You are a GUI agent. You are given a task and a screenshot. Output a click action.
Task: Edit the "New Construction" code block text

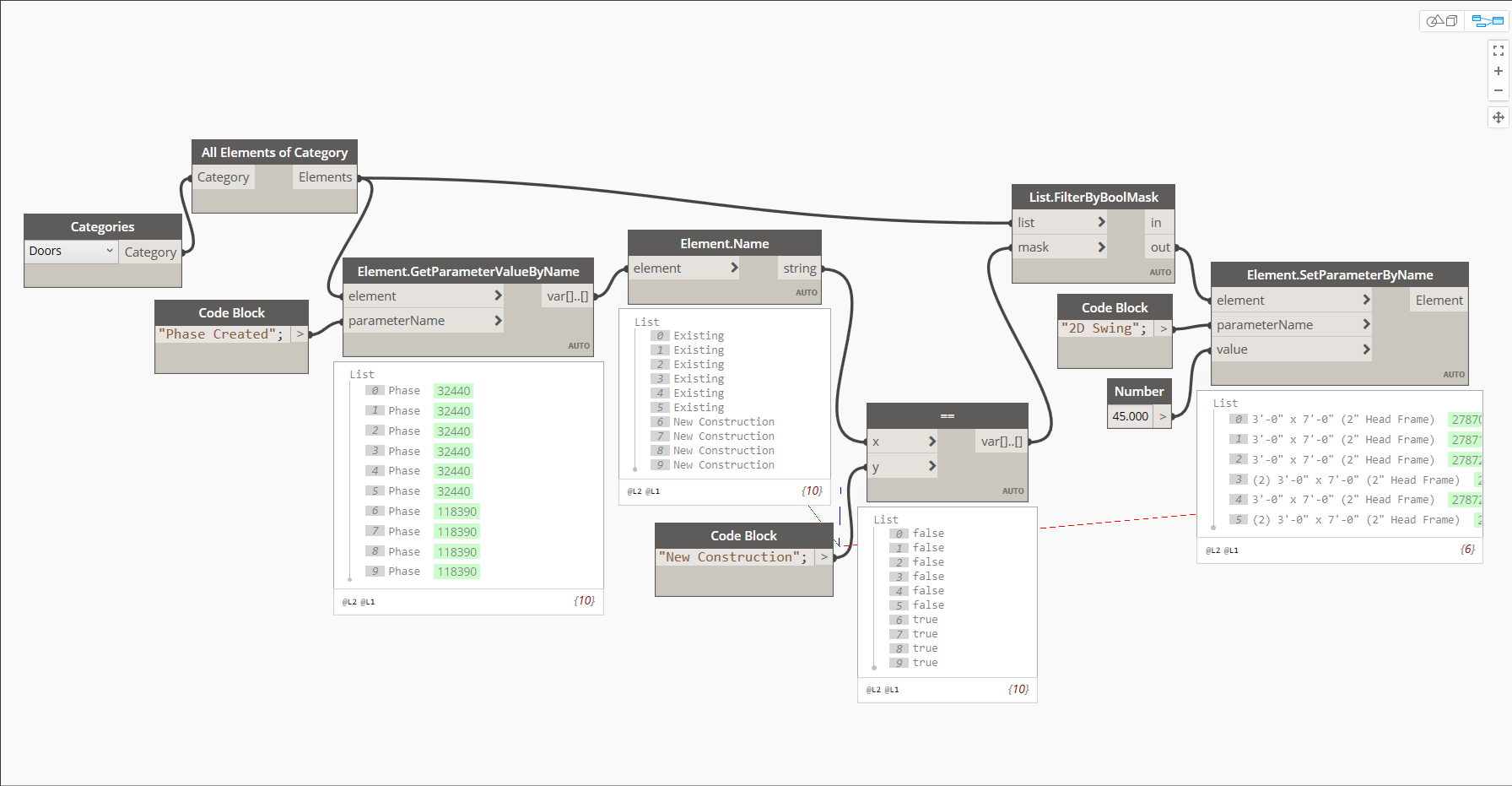(x=733, y=557)
